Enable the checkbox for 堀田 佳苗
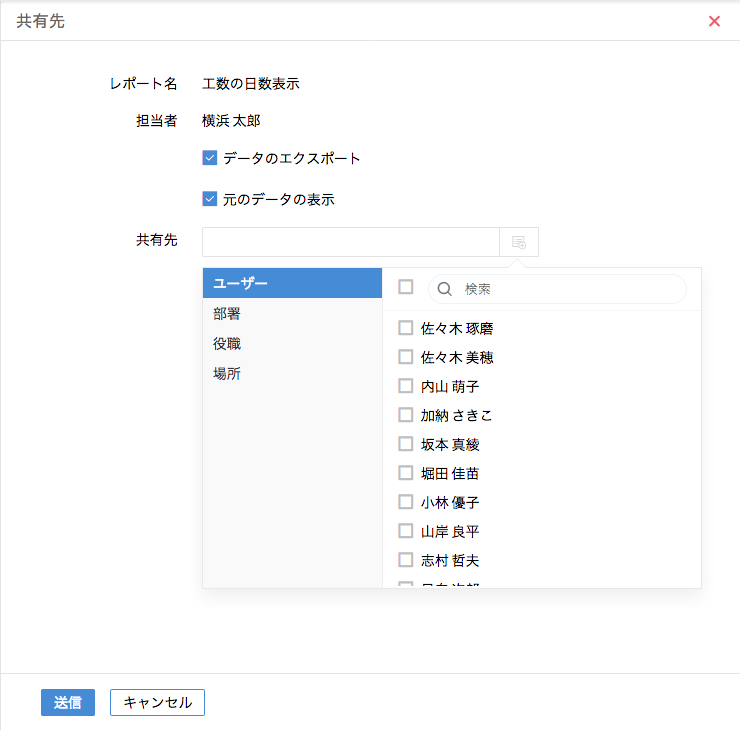The height and width of the screenshot is (730, 740). 406,472
